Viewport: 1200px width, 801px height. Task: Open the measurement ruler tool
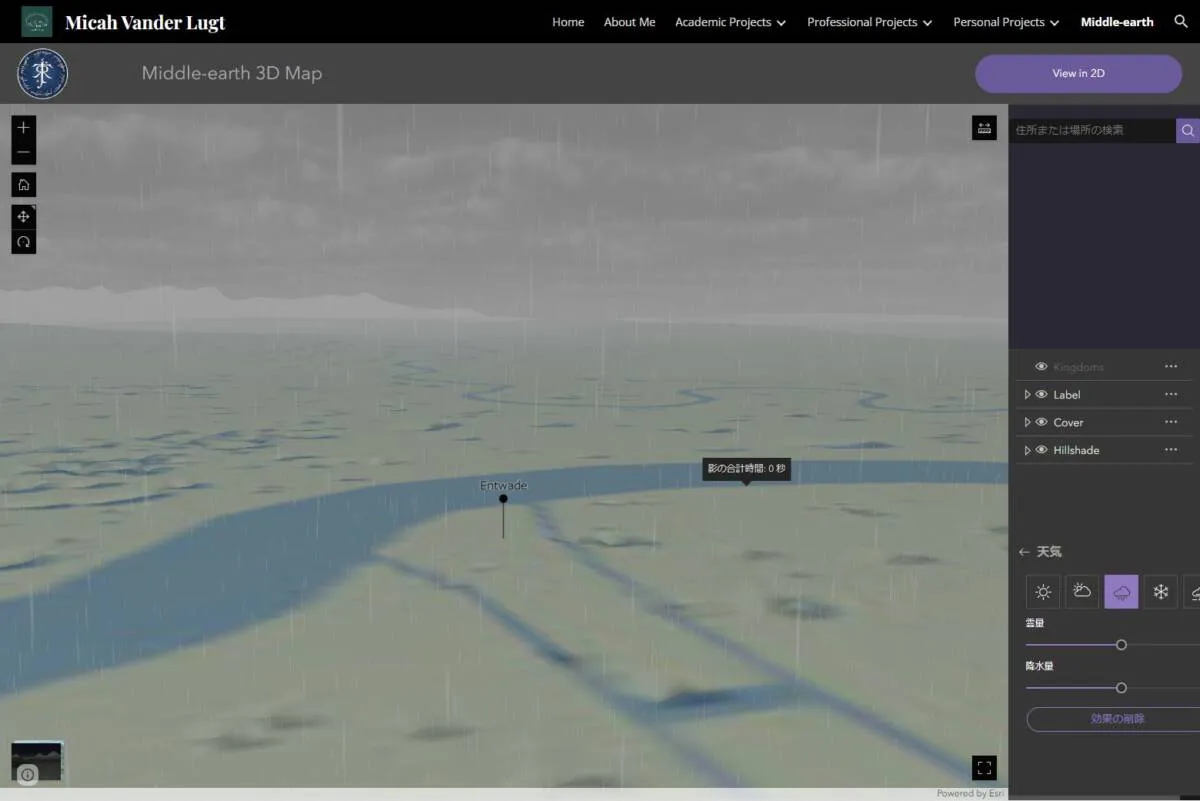(984, 128)
